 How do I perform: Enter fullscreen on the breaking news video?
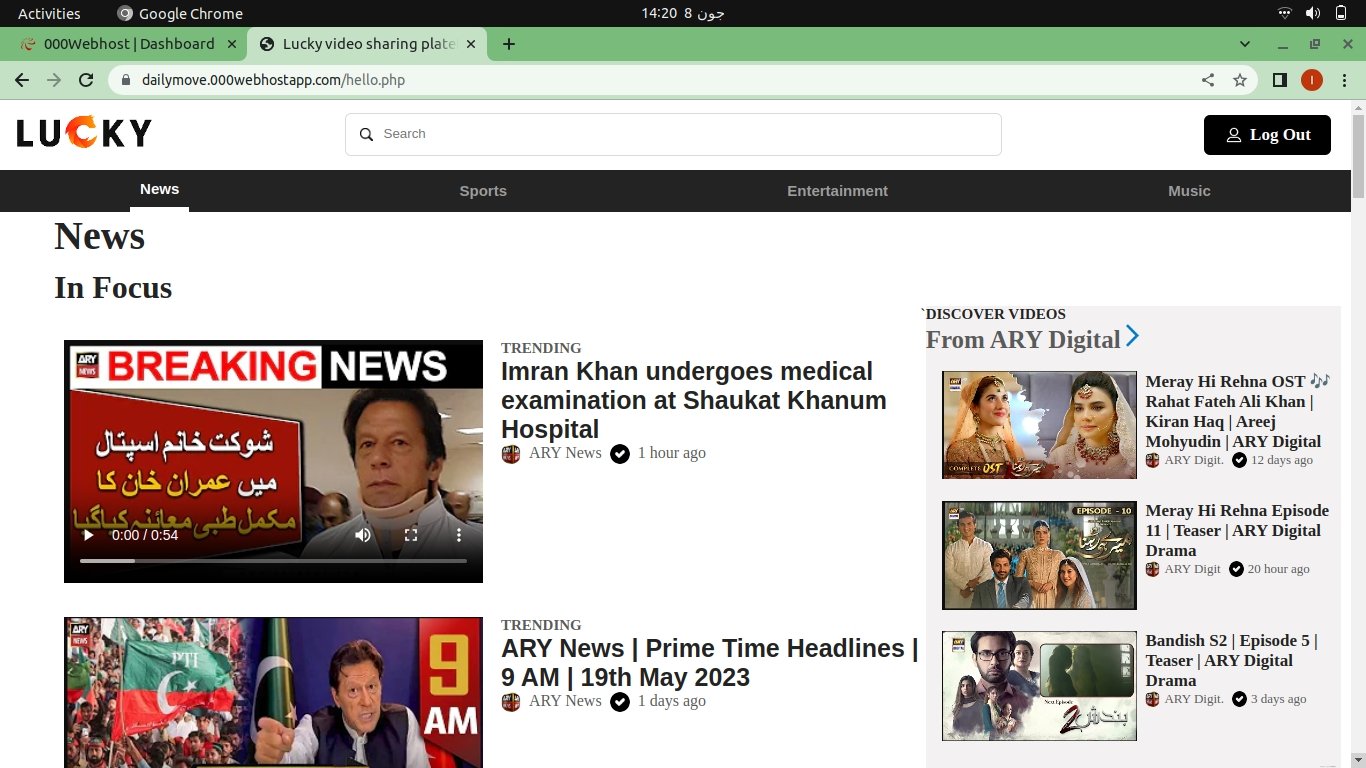click(x=411, y=535)
